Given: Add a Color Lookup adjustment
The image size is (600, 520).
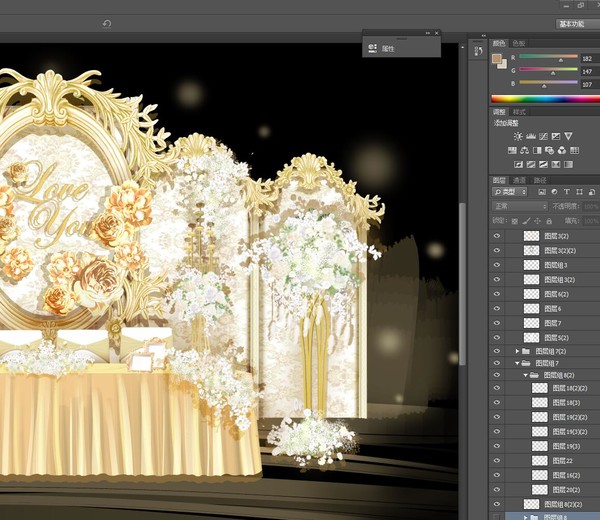Looking at the screenshot, I should pyautogui.click(x=574, y=150).
